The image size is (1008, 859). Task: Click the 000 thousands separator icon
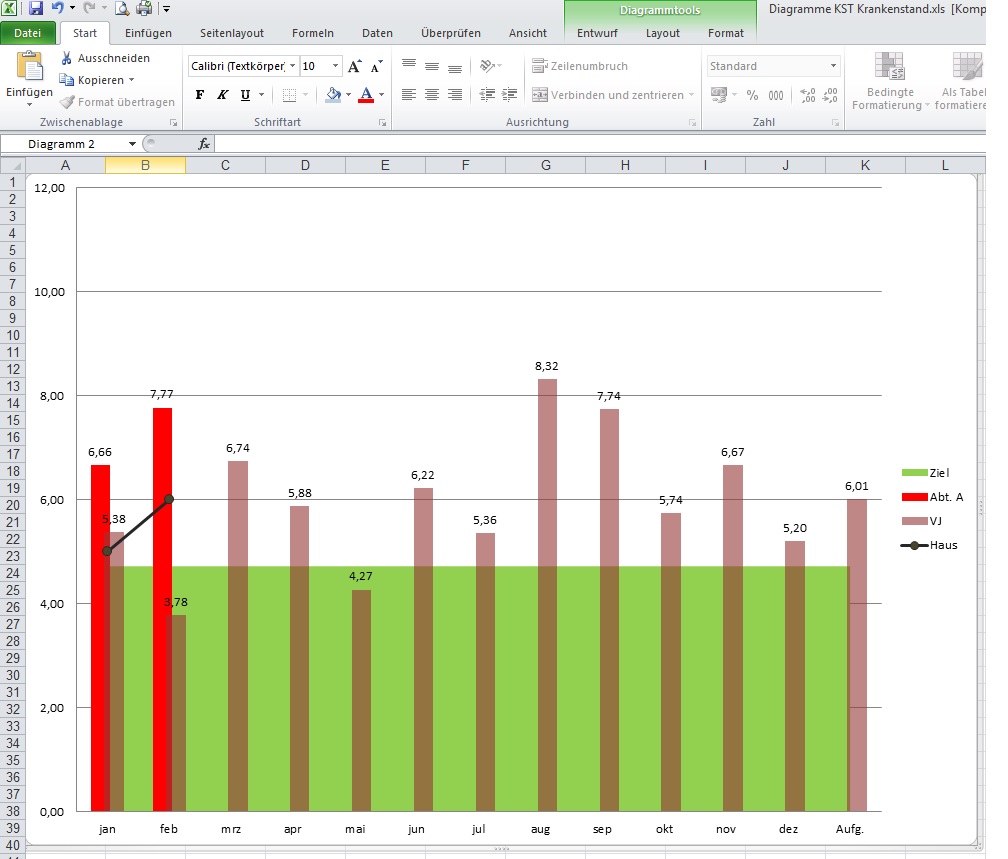pyautogui.click(x=777, y=94)
